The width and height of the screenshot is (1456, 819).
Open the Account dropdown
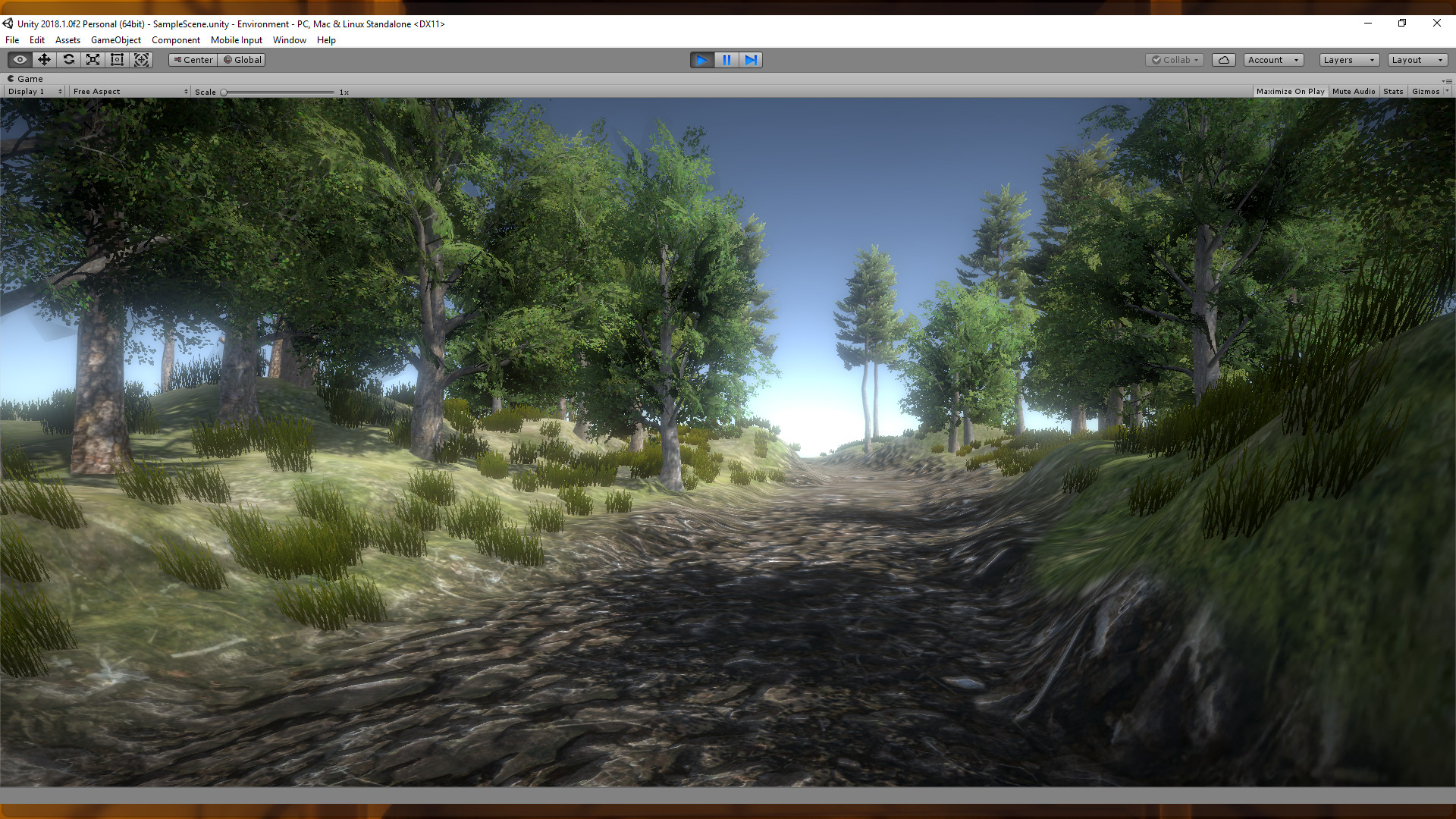pyautogui.click(x=1274, y=60)
